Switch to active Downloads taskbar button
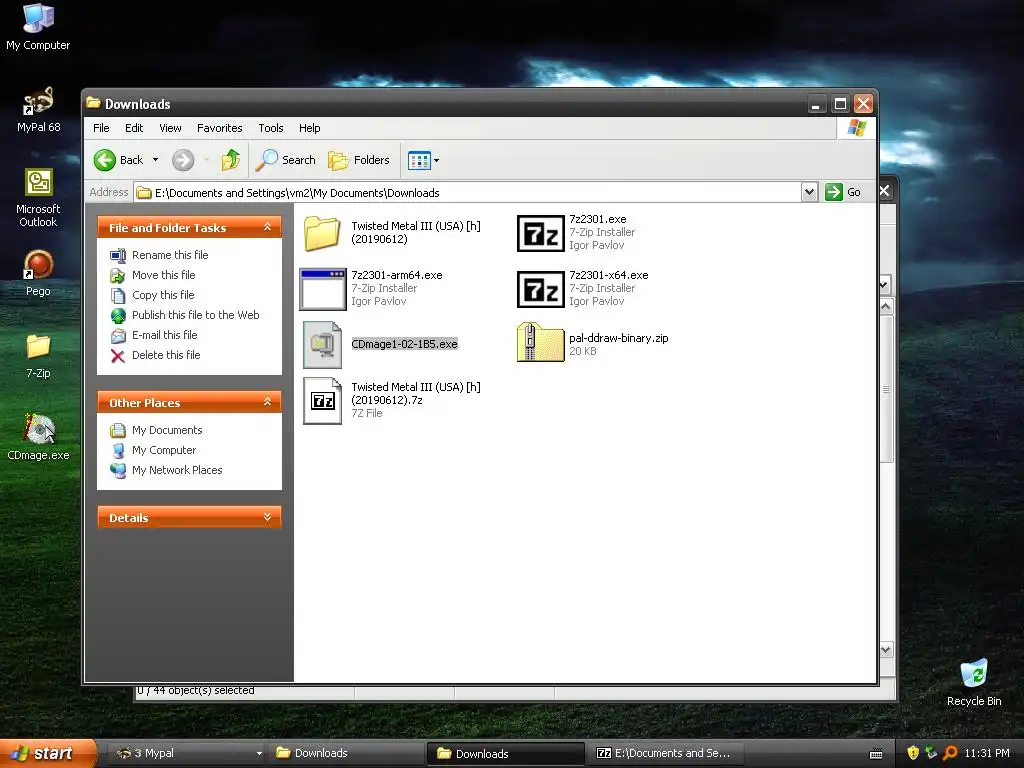 click(506, 754)
